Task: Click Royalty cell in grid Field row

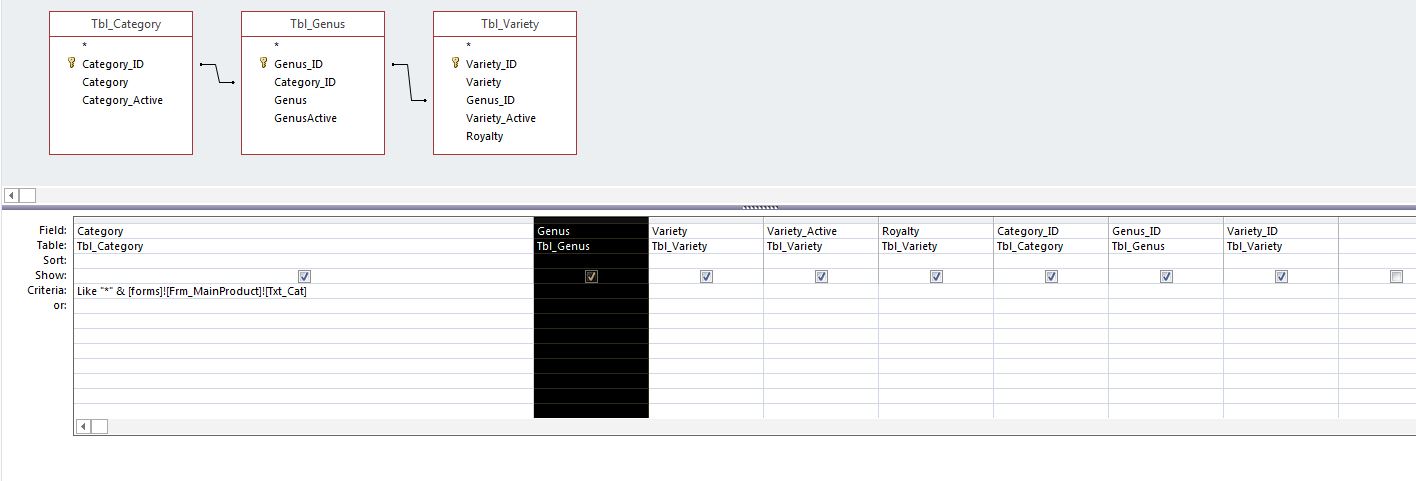Action: (936, 231)
